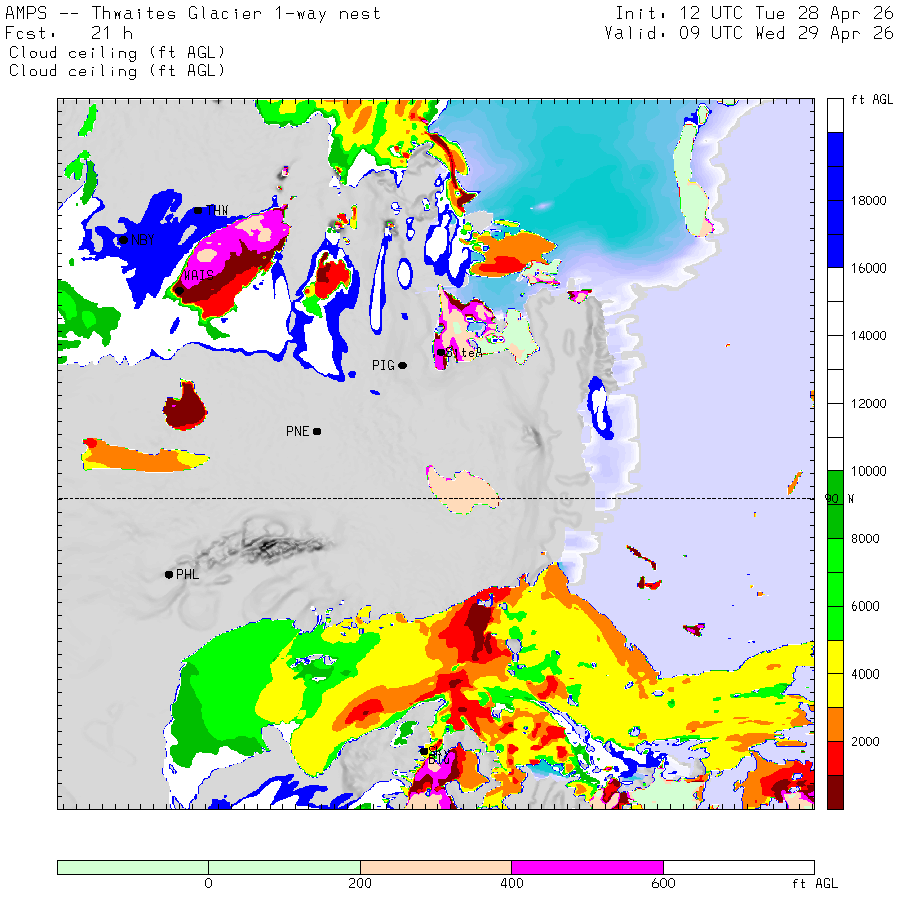Click the orange 2000 ft colorbar band

pos(835,724)
